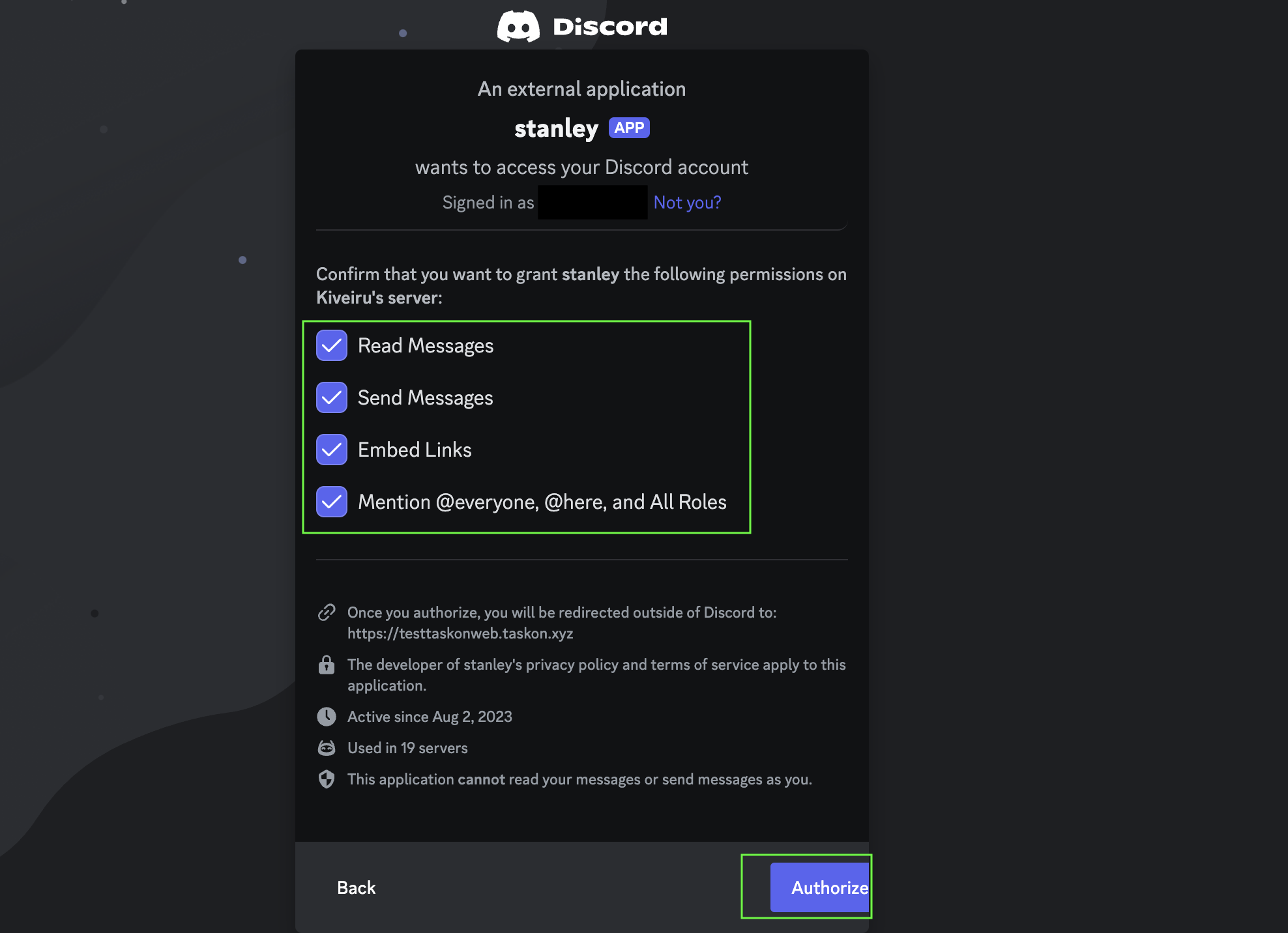Screen dimensions: 1288x933
Task: Click the APP badge beside stanley
Action: pos(629,128)
